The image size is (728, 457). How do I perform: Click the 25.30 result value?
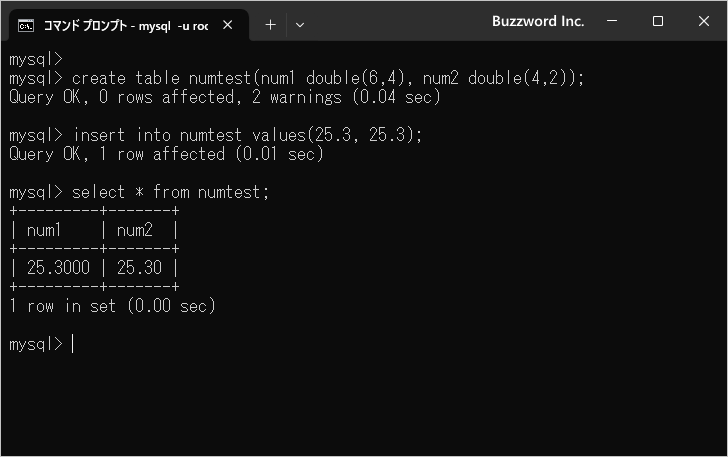(139, 268)
